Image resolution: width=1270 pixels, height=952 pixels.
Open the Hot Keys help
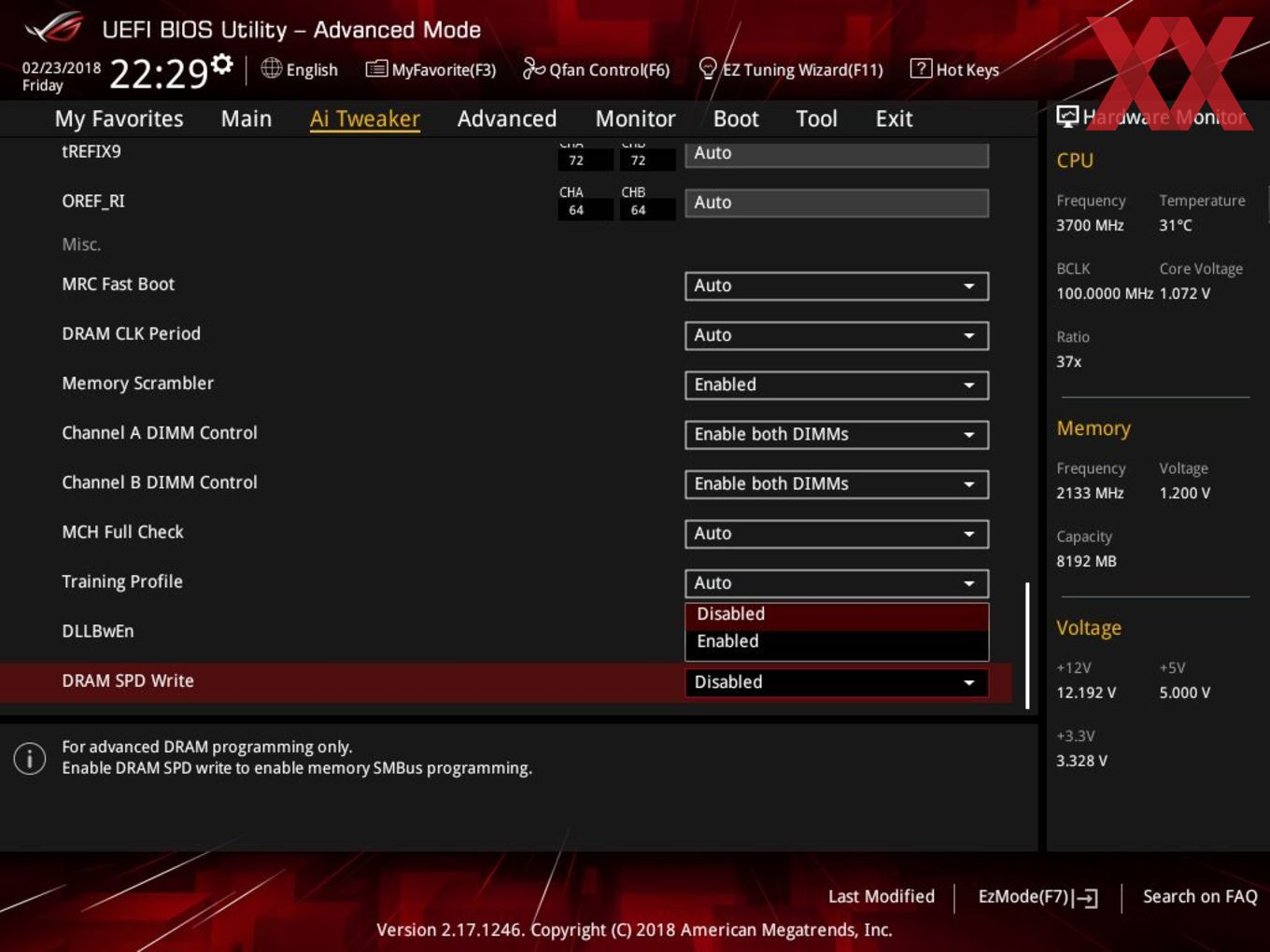[954, 69]
